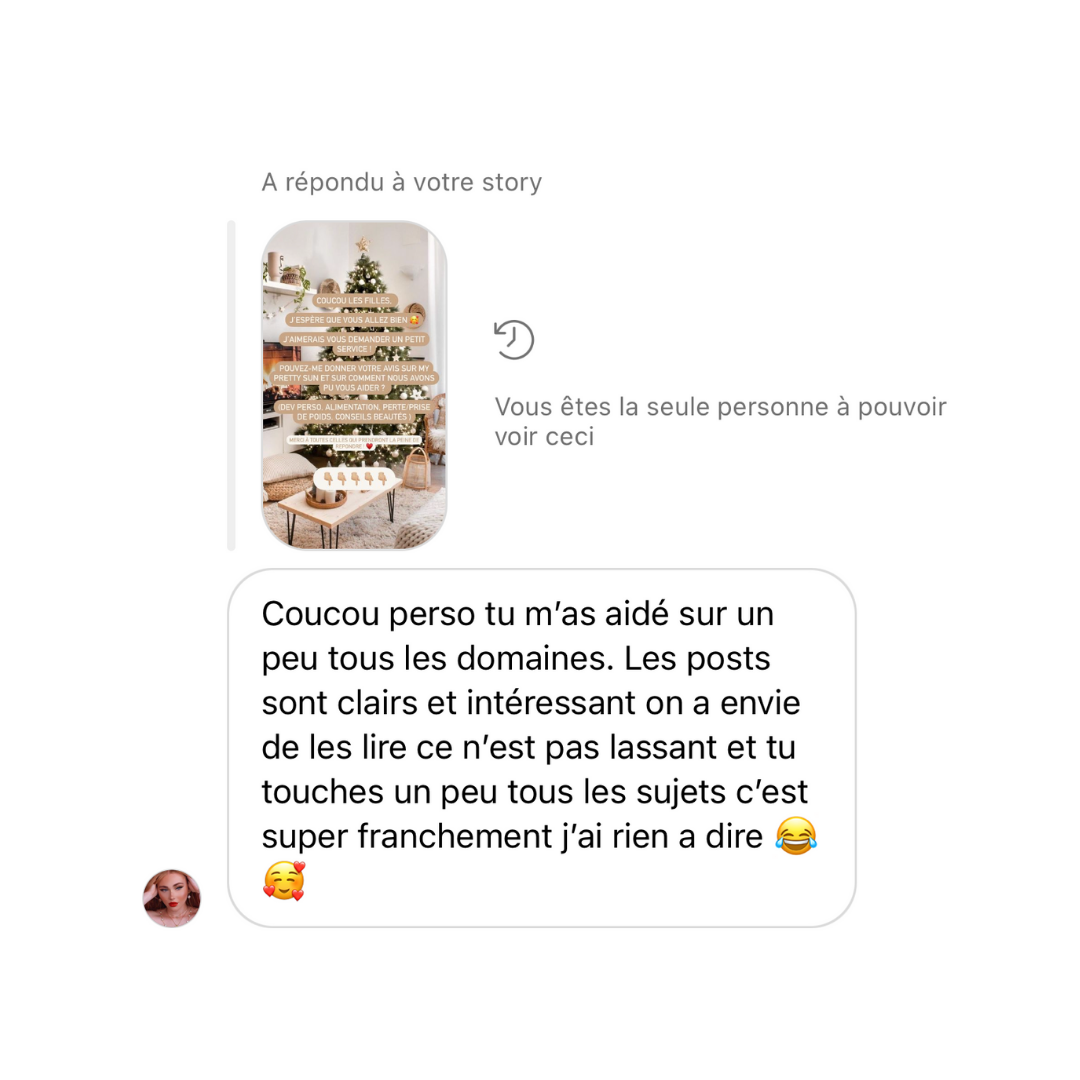
Task: Click the 'J'AIMERAIS VOUS DEMANDER UN PETIT SERVICE' sticker
Action: click(355, 344)
